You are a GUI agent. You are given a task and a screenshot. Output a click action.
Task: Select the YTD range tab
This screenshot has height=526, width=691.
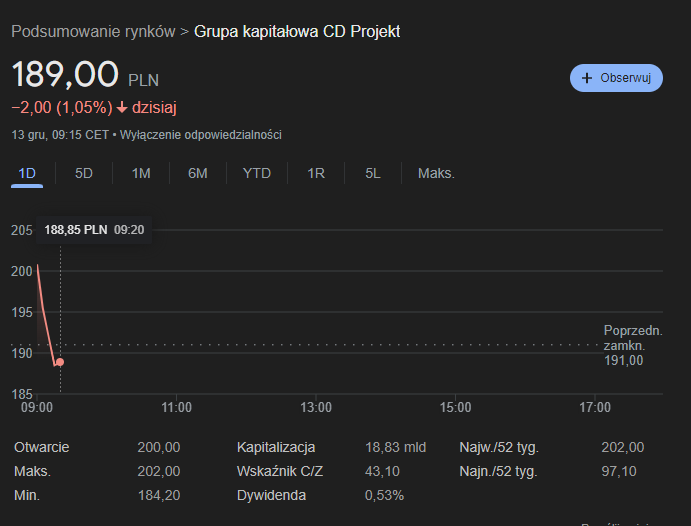[257, 173]
